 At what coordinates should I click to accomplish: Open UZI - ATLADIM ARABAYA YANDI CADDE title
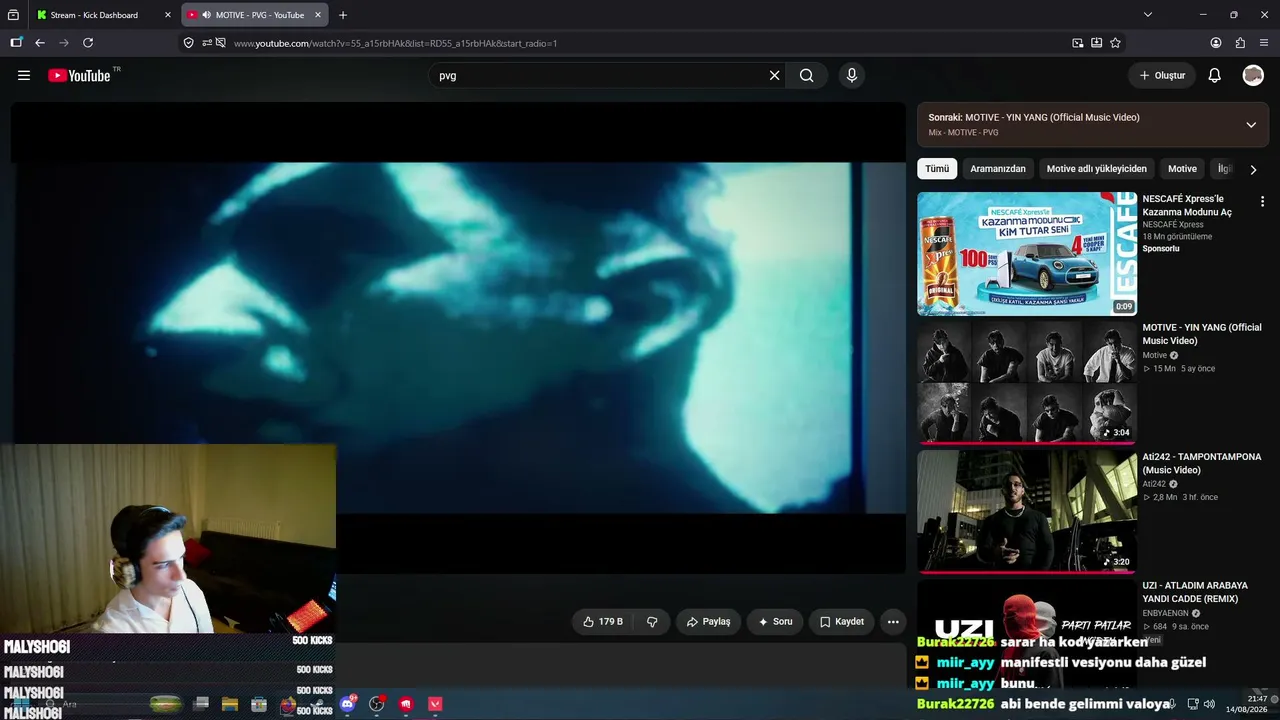pyautogui.click(x=1195, y=592)
